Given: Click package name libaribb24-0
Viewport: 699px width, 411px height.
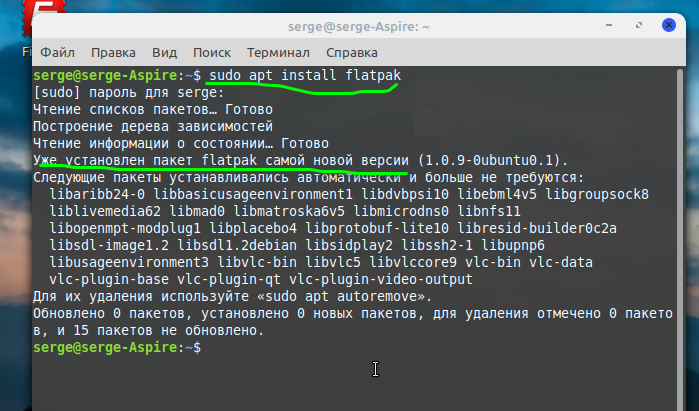Looking at the screenshot, I should (x=97, y=194).
